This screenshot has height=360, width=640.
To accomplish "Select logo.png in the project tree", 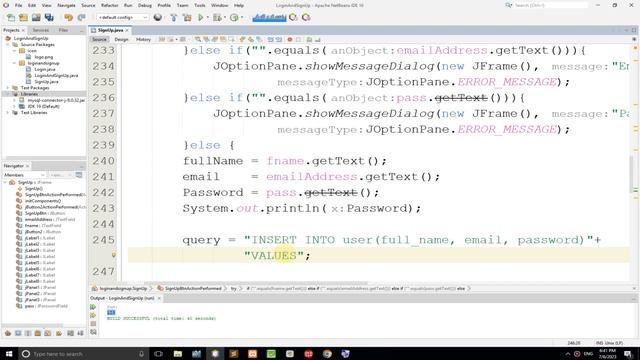I will (43, 57).
